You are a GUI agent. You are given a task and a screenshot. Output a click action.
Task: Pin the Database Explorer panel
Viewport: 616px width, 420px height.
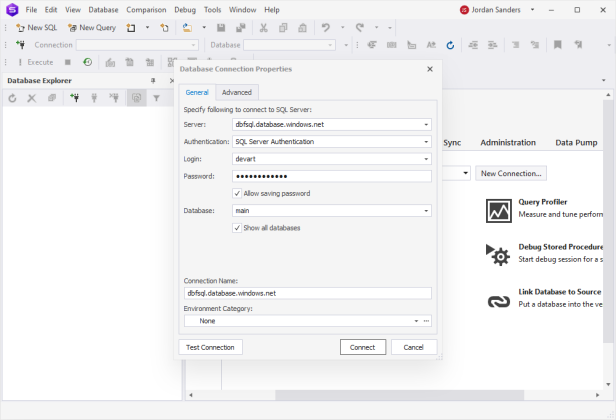(153, 80)
